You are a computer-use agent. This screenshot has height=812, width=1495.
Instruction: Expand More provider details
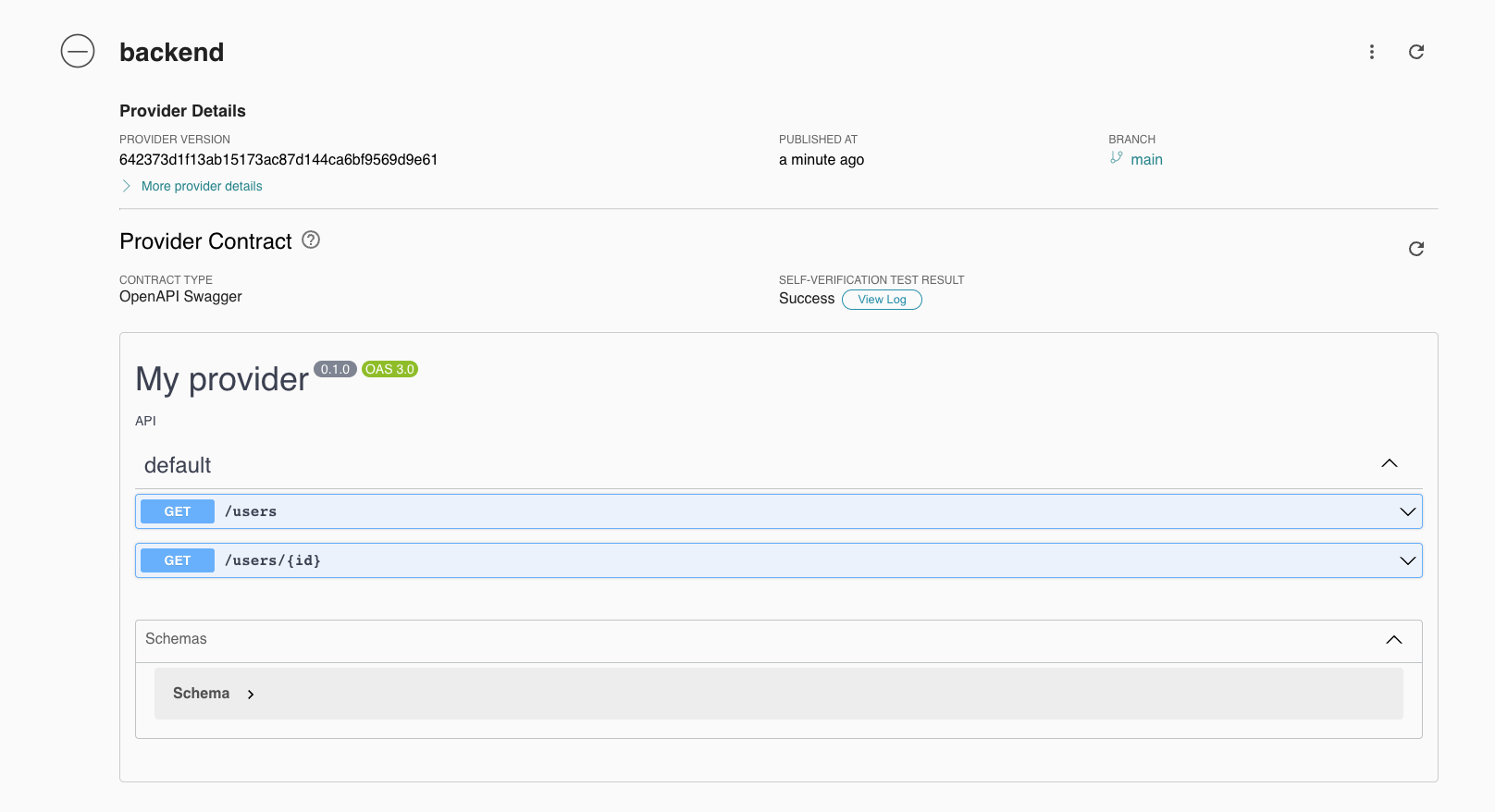[192, 186]
